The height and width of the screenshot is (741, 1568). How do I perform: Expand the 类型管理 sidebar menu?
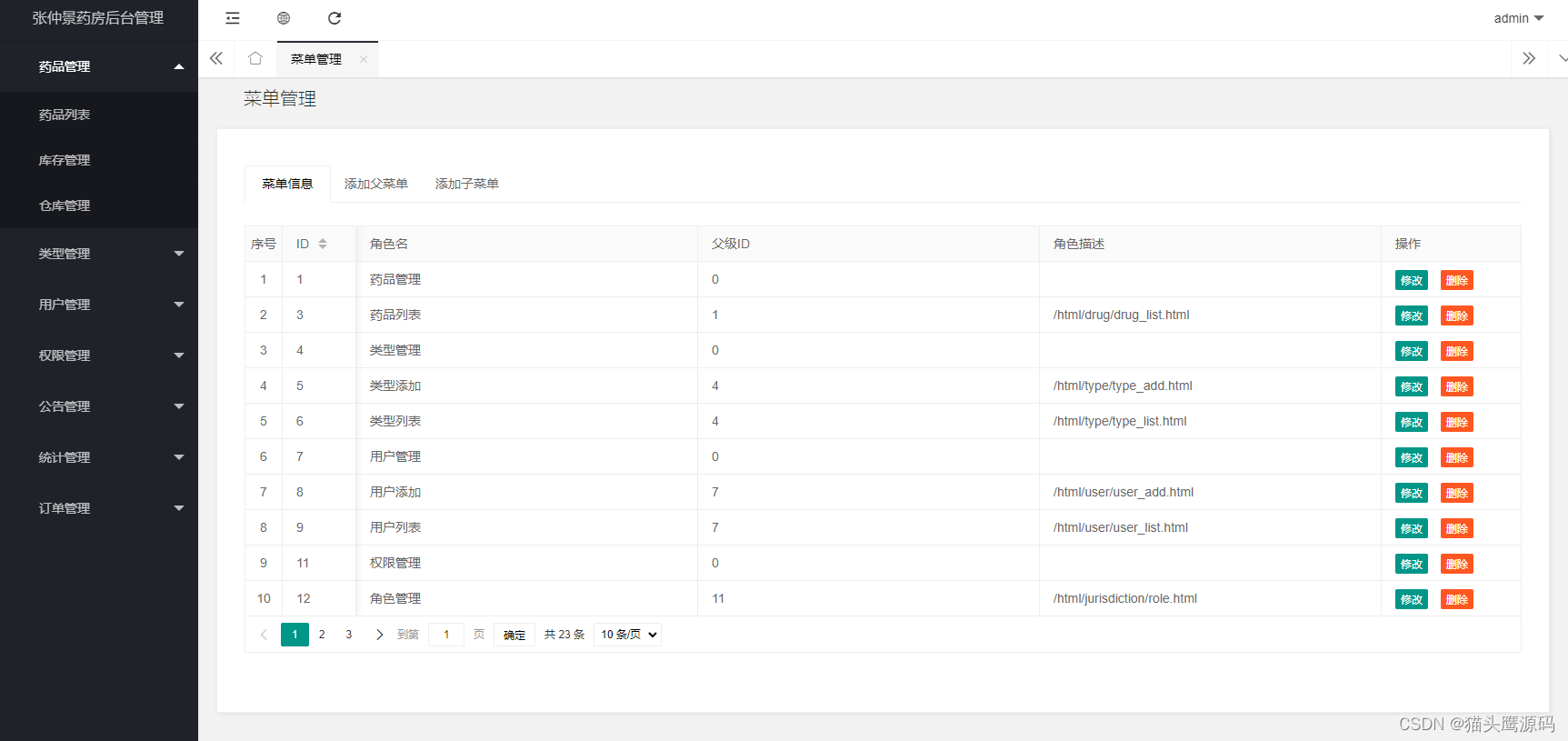(99, 254)
